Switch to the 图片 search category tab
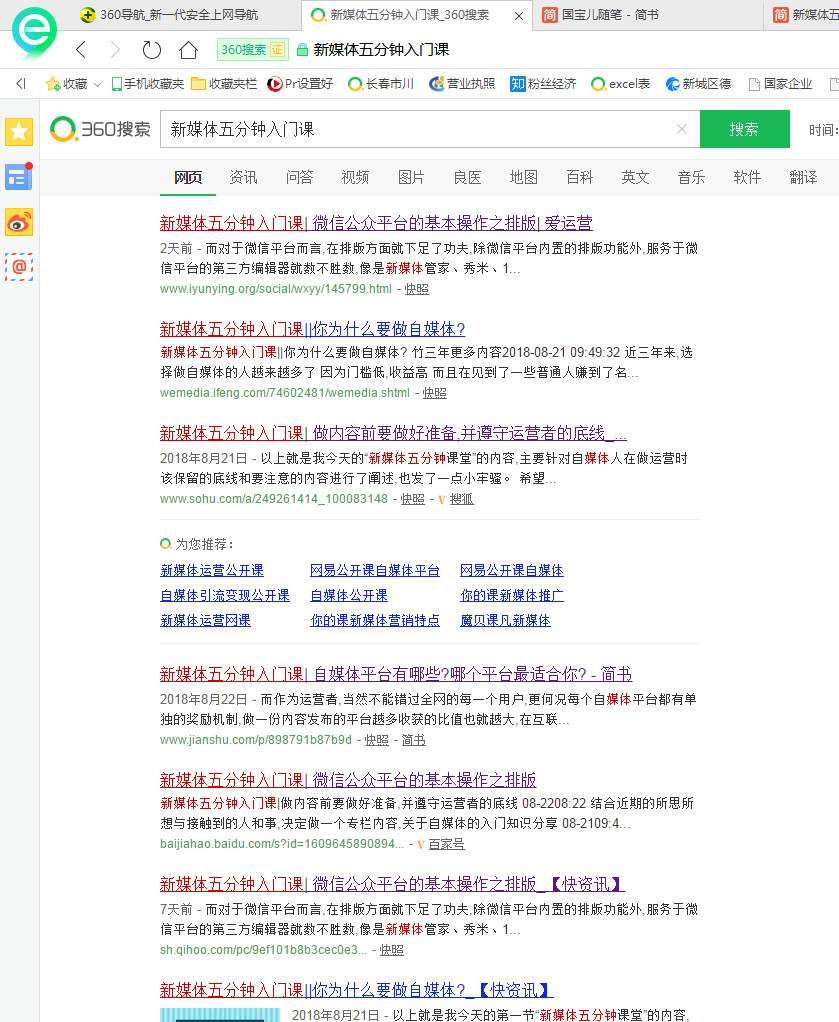This screenshot has height=1022, width=839. point(410,176)
